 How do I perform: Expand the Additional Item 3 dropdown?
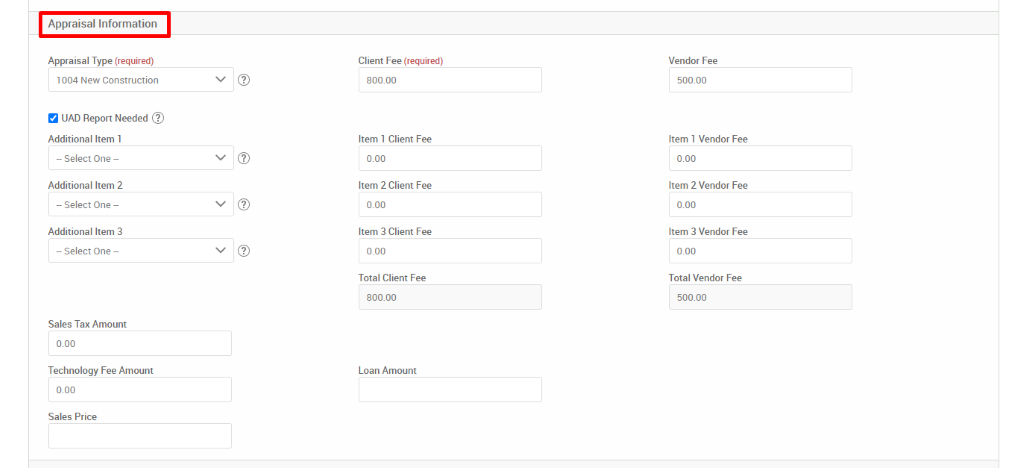[x=140, y=251]
